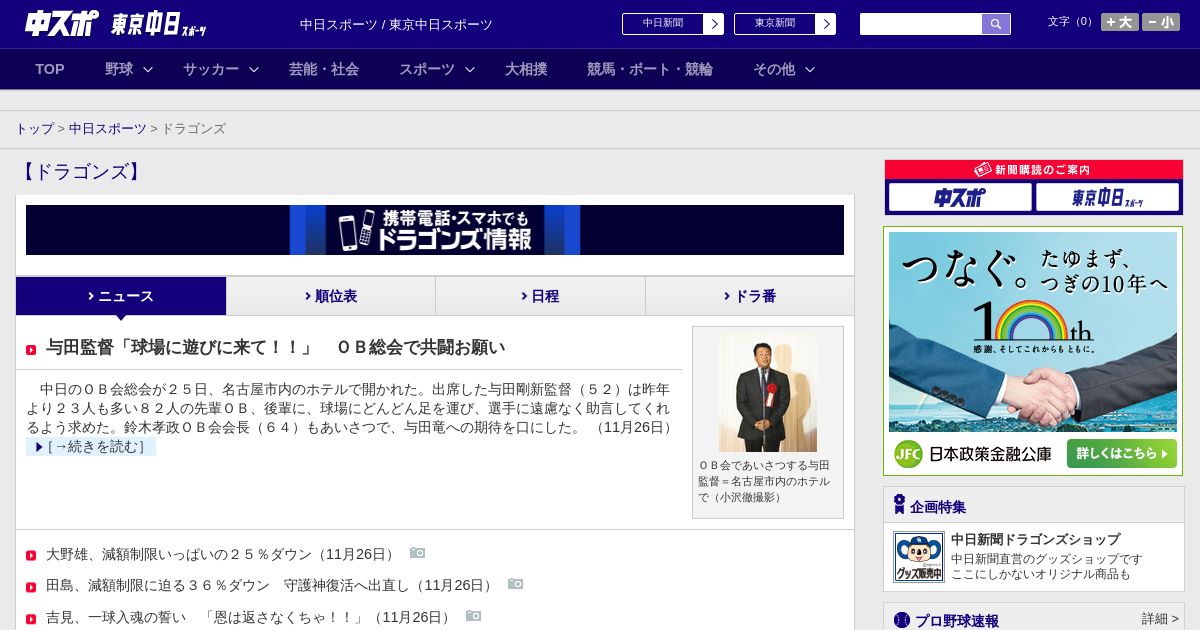Click the トップ breadcrumb link

tap(34, 129)
